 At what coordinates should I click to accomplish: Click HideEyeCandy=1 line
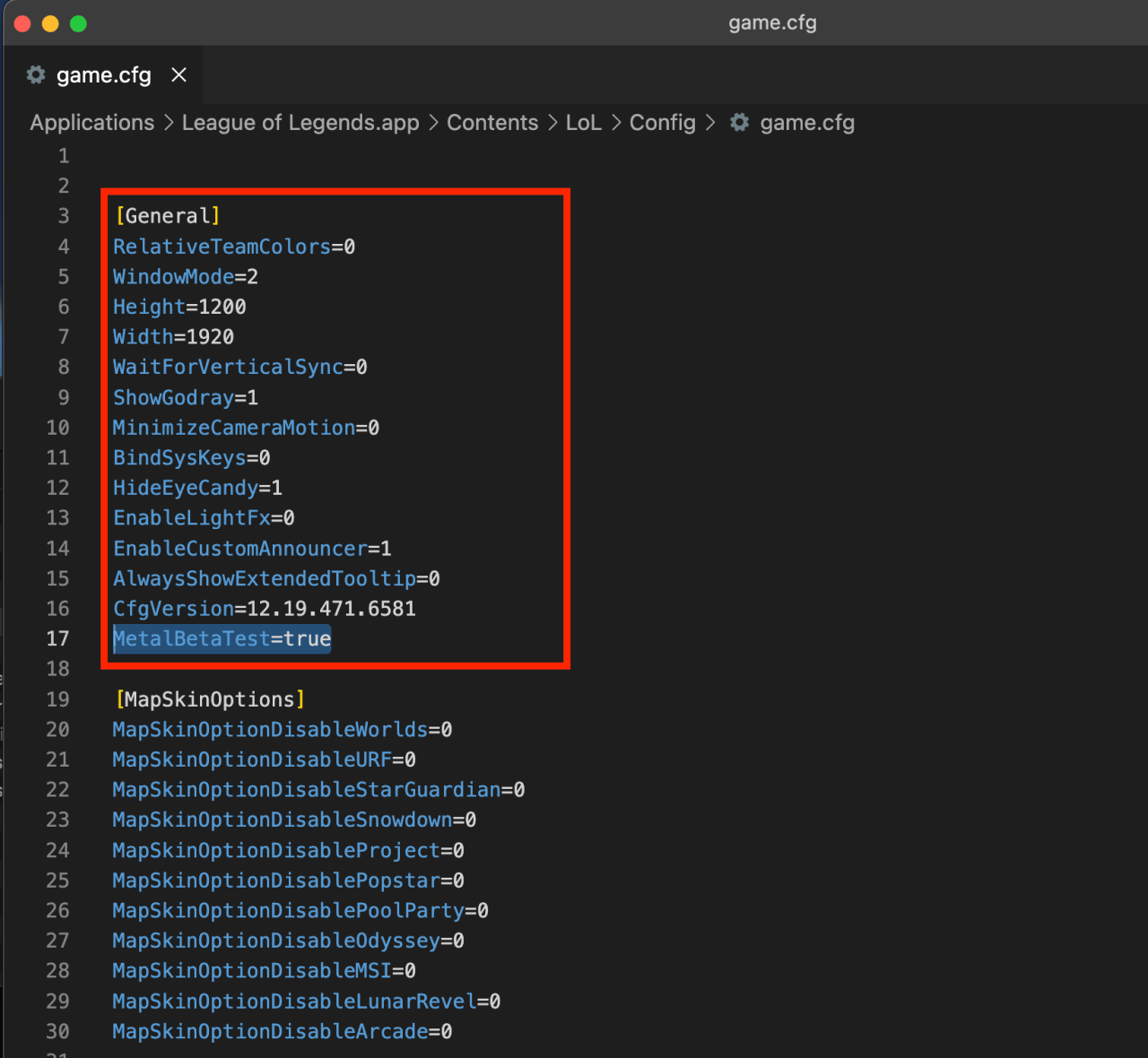197,488
